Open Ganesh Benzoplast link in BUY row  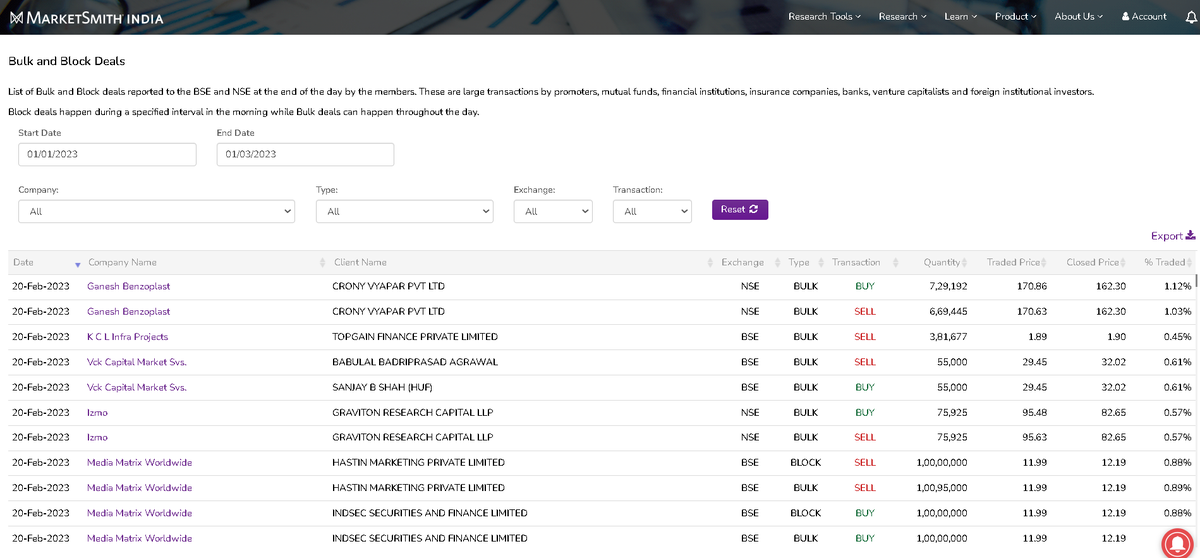[x=128, y=286]
